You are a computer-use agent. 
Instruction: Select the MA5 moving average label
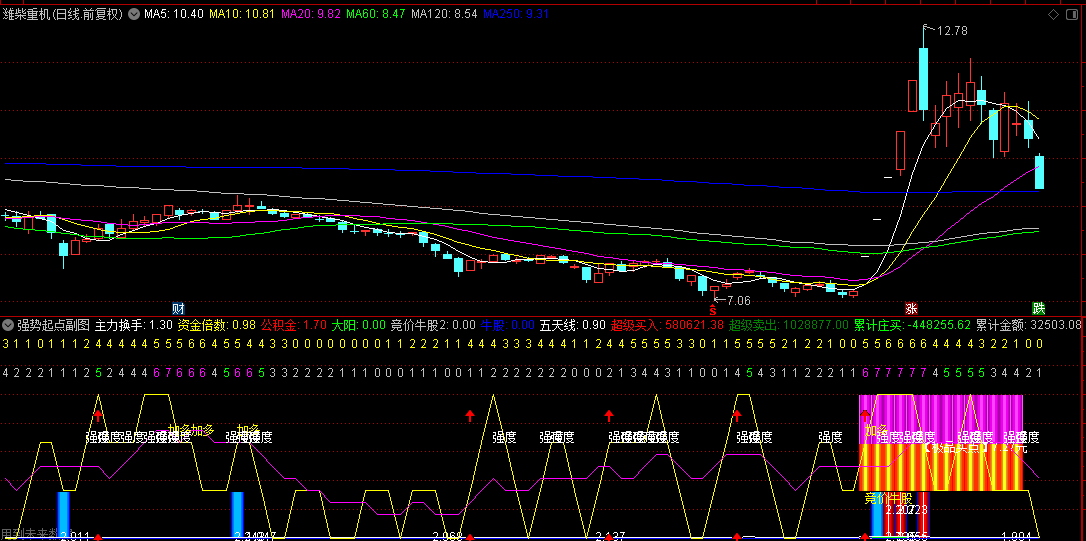coord(173,15)
